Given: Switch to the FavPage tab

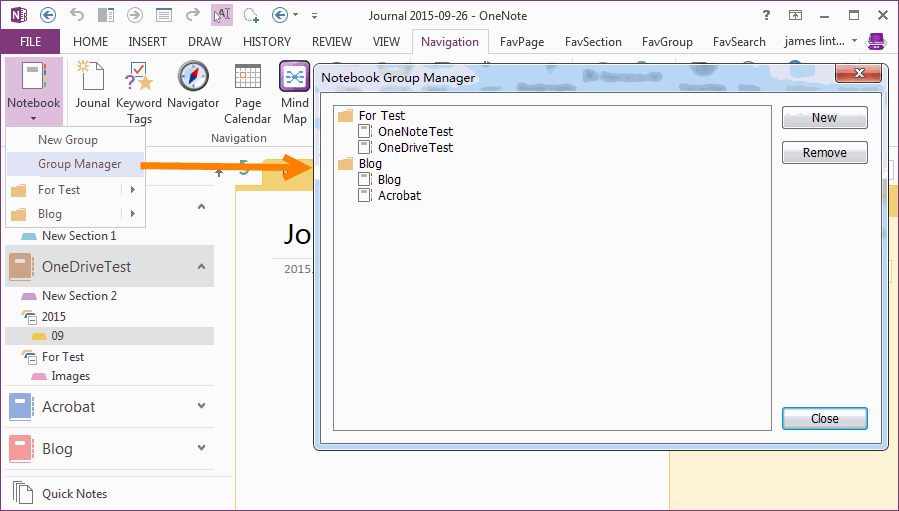Looking at the screenshot, I should pos(522,42).
